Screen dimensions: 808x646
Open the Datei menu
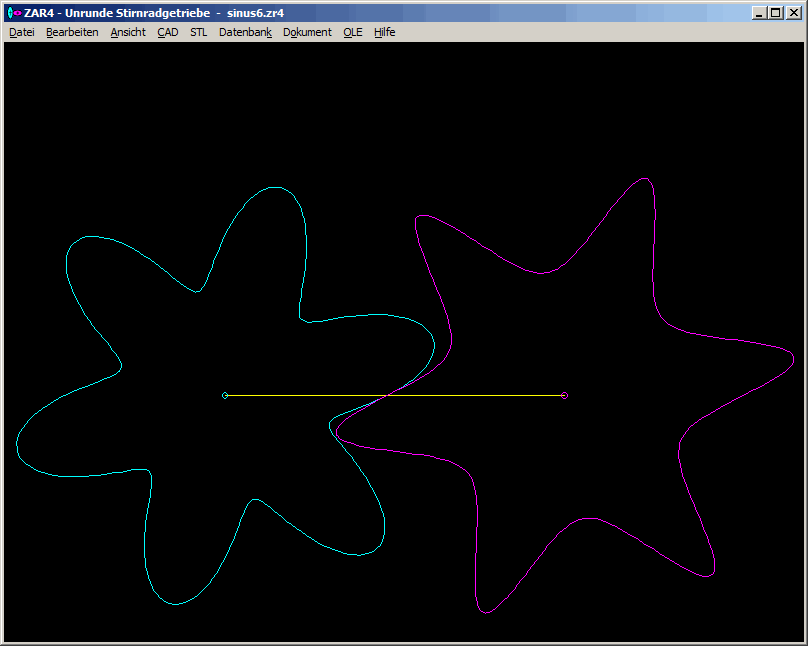[21, 32]
